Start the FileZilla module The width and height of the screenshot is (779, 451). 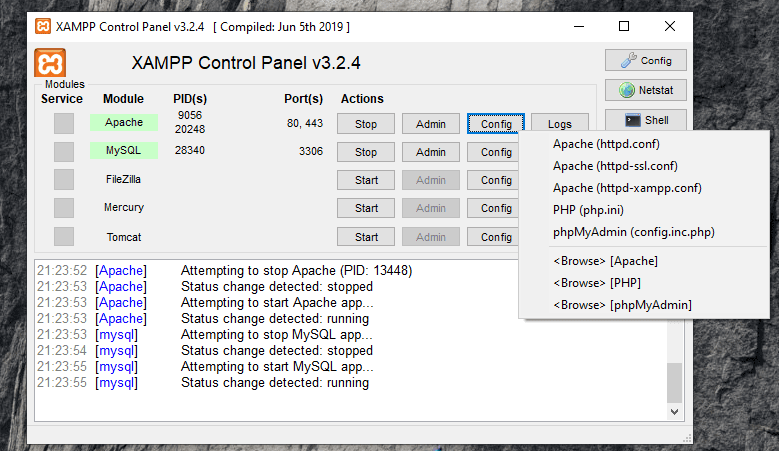[x=366, y=180]
